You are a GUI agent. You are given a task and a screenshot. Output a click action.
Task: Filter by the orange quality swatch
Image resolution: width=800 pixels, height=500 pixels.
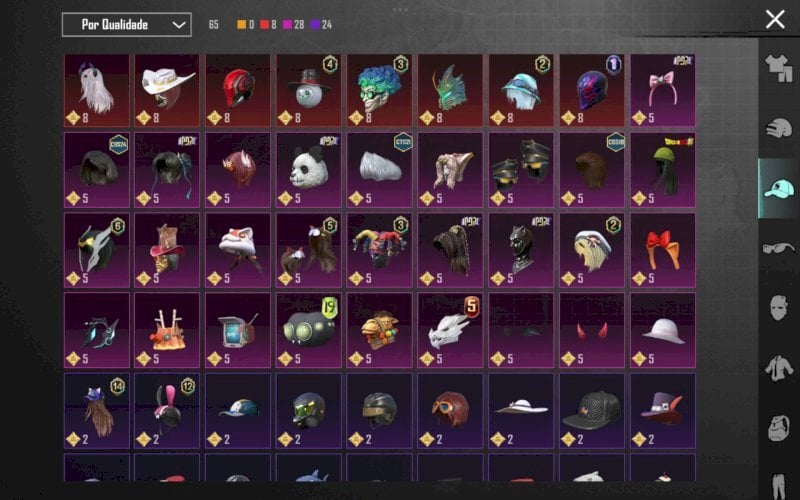(241, 24)
